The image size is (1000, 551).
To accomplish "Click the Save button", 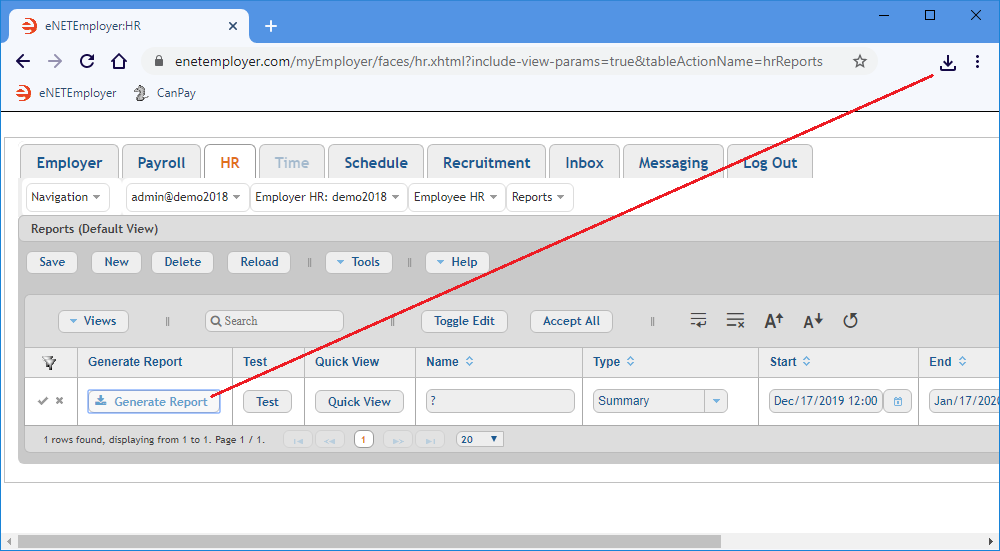I will click(52, 262).
